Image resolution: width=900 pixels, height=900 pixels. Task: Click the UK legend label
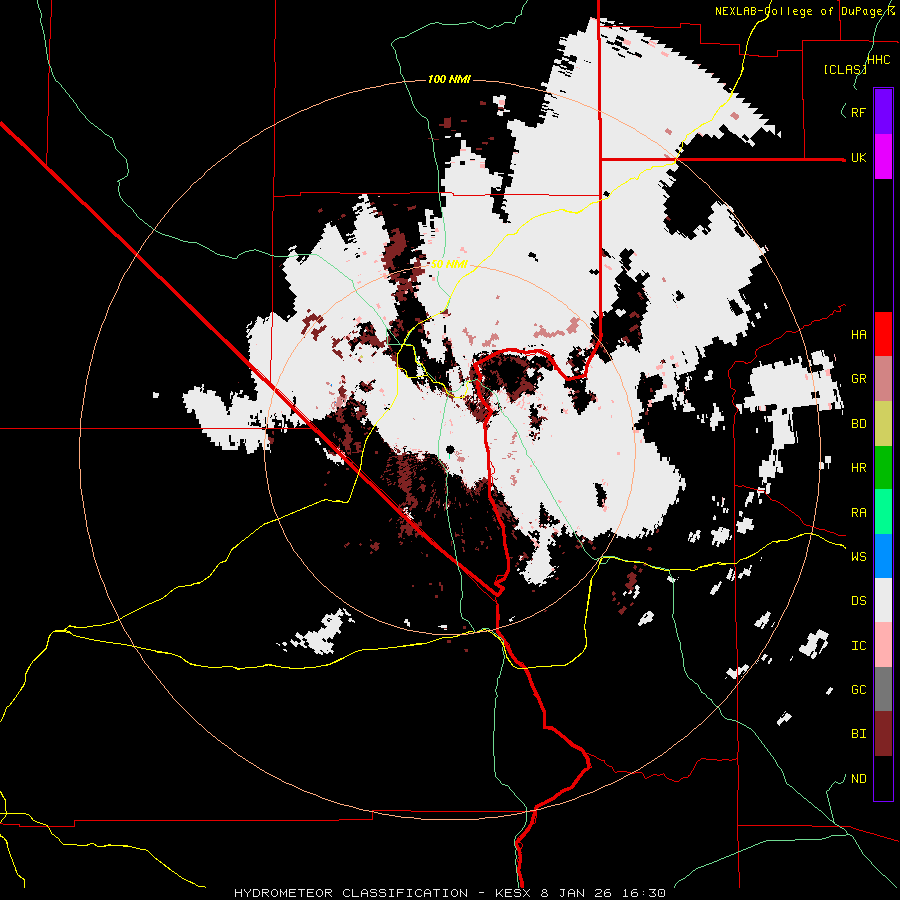[x=858, y=157]
